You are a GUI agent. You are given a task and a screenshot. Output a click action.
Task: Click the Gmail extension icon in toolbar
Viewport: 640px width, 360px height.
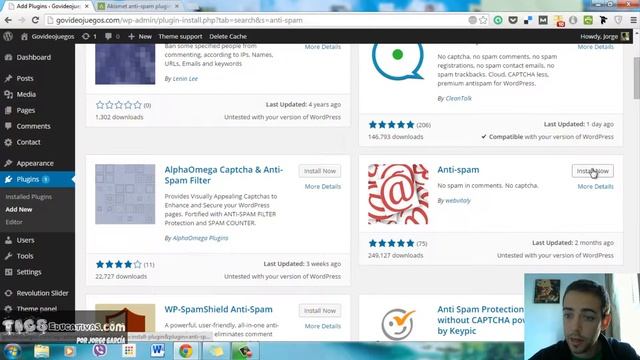click(543, 20)
